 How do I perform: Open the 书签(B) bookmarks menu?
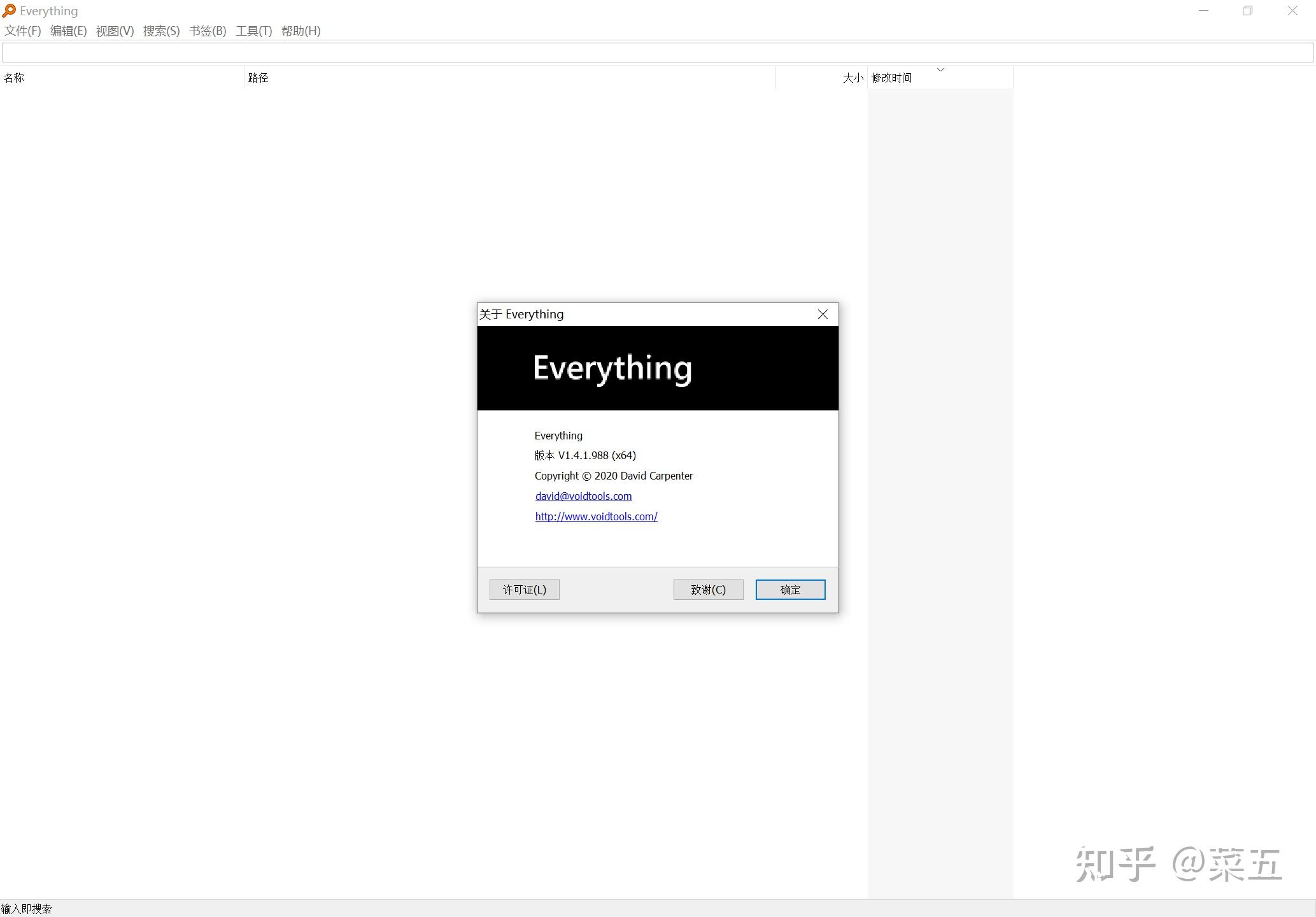pyautogui.click(x=208, y=31)
